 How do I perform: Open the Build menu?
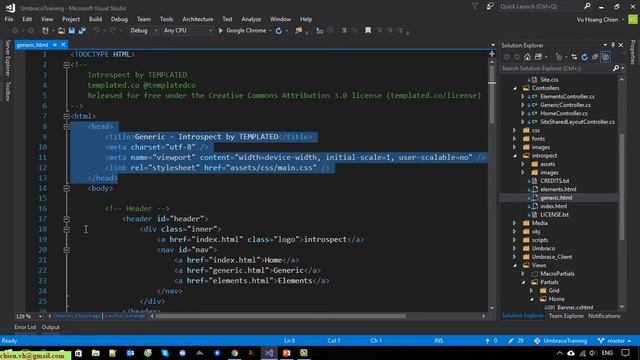coord(95,19)
